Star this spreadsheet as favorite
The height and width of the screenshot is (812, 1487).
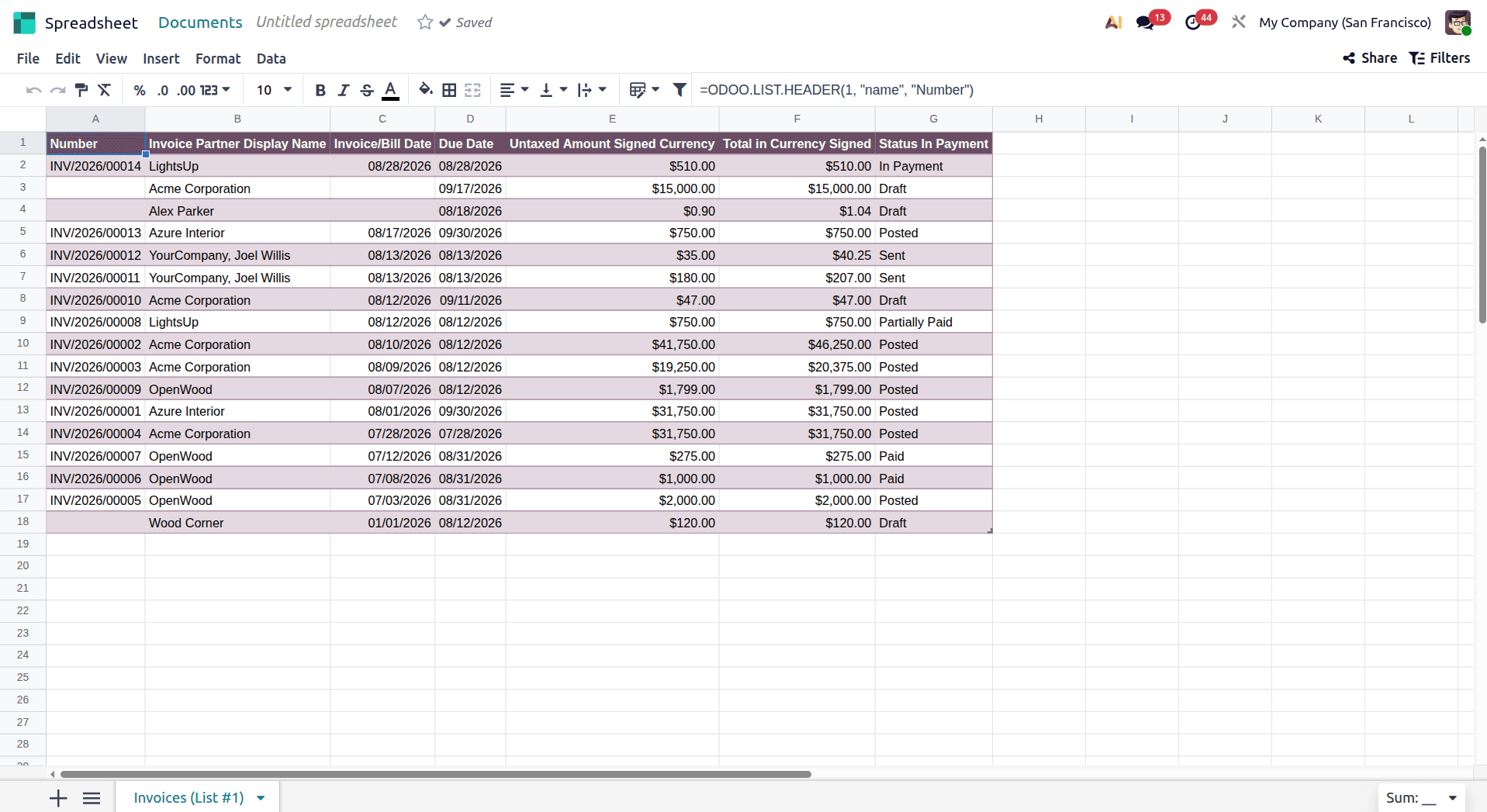pos(424,22)
